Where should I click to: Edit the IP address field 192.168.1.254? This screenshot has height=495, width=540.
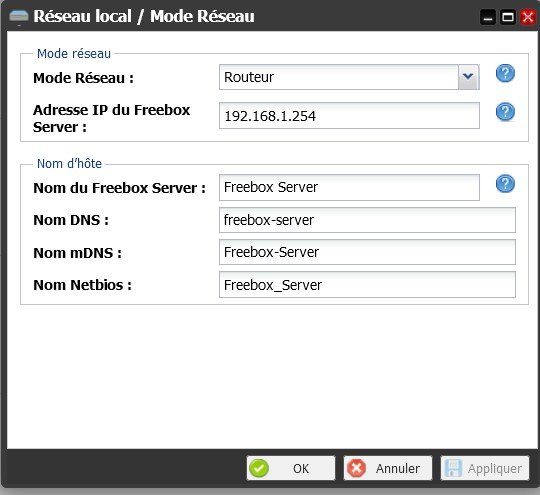click(x=349, y=116)
